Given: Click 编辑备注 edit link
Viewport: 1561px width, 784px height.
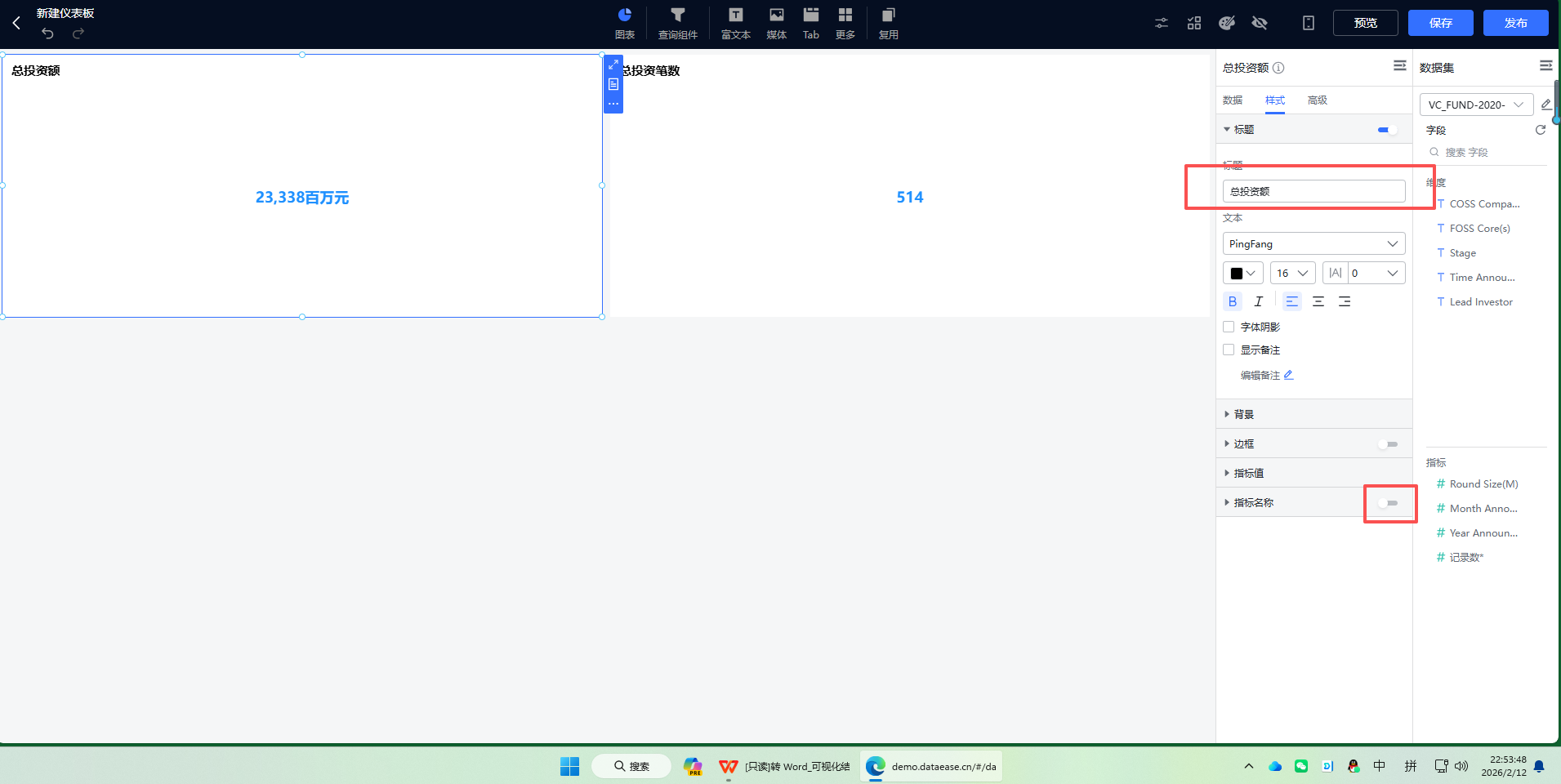Looking at the screenshot, I should (x=1267, y=375).
